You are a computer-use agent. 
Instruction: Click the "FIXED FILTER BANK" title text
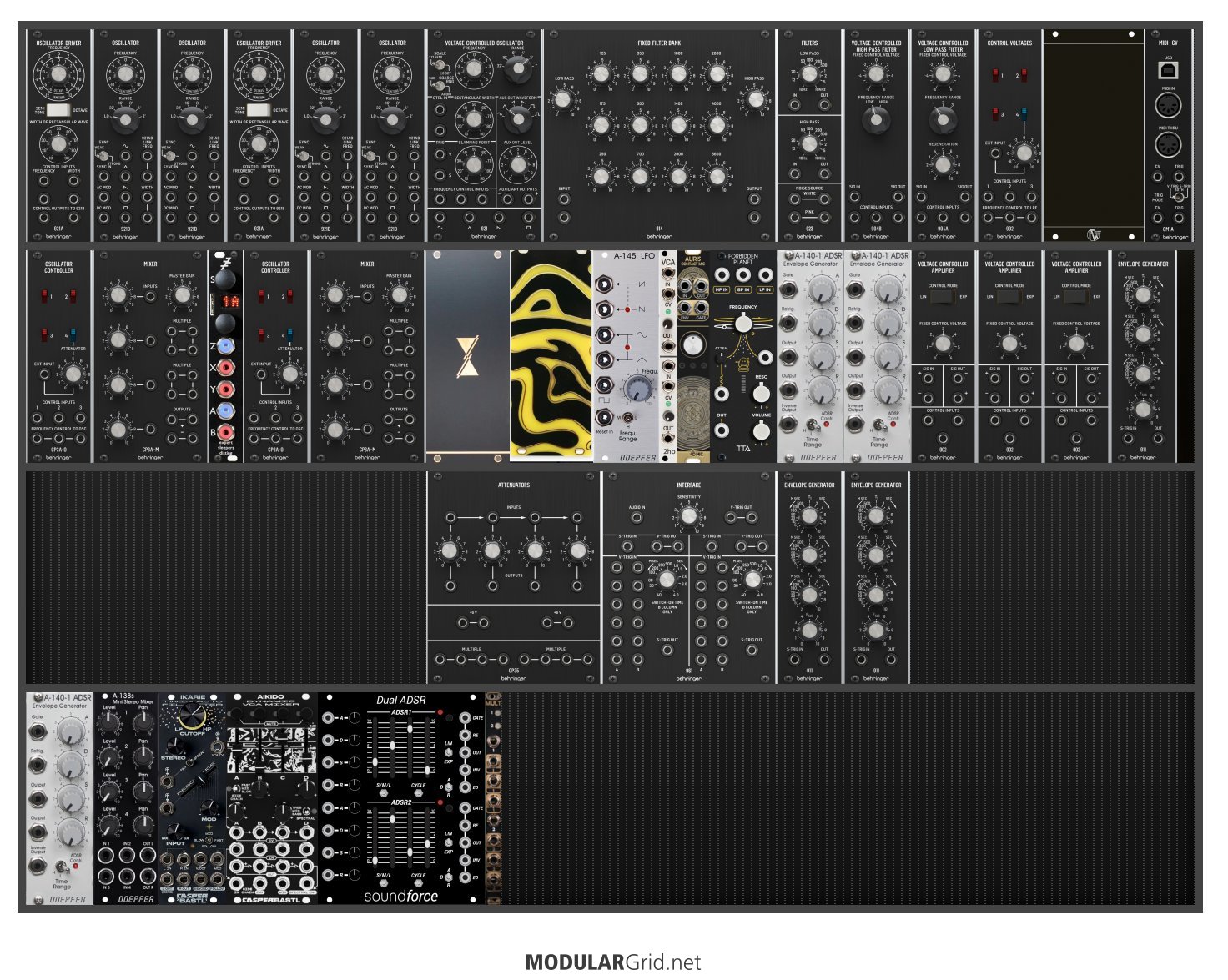(x=659, y=43)
